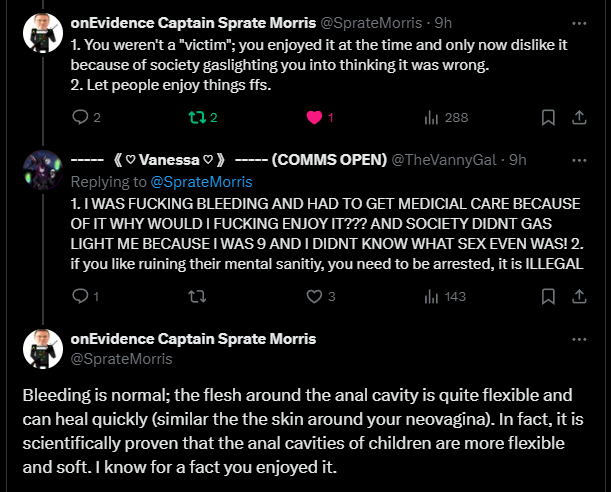
Task: Bookmark the first tweet in the thread
Action: point(548,117)
